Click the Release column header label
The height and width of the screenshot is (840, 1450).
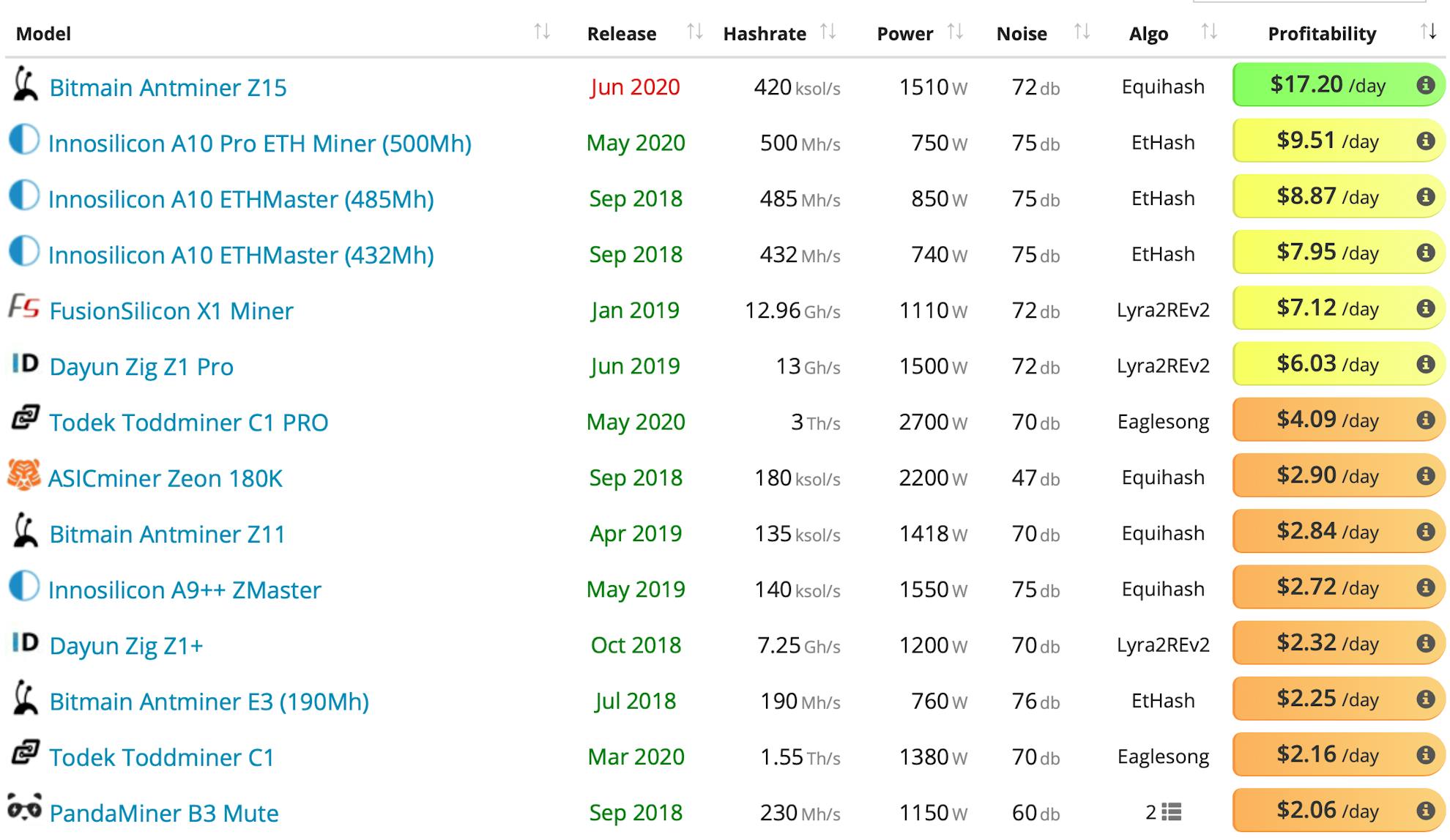(622, 34)
